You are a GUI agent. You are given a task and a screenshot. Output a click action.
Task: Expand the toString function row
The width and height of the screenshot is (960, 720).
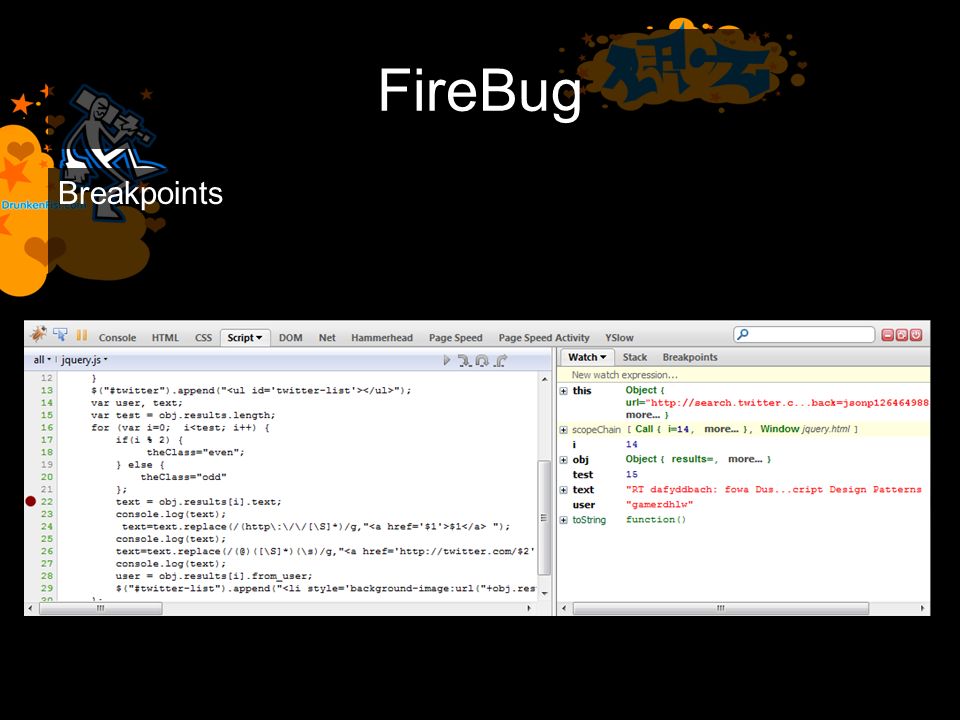(563, 520)
